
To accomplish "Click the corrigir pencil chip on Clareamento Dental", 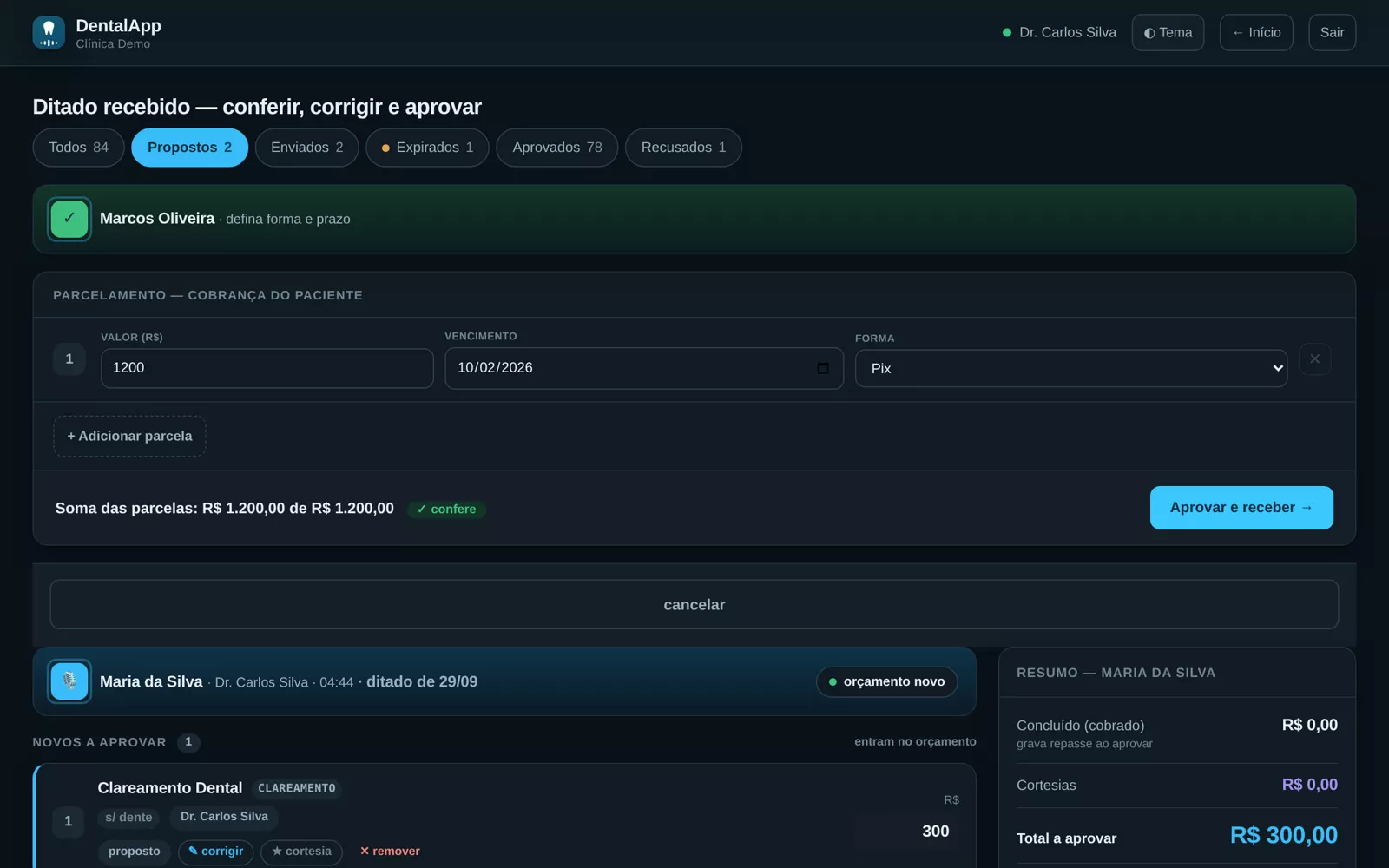I will 216,852.
